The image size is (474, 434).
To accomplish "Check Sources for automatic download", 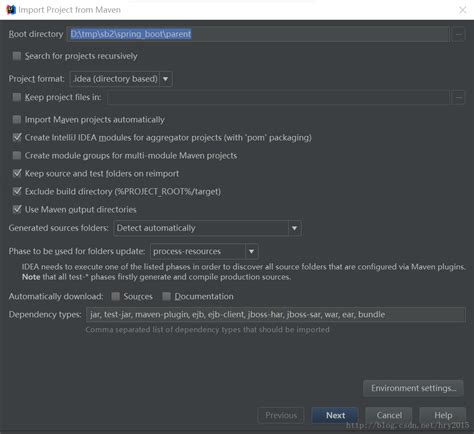I will pyautogui.click(x=116, y=296).
